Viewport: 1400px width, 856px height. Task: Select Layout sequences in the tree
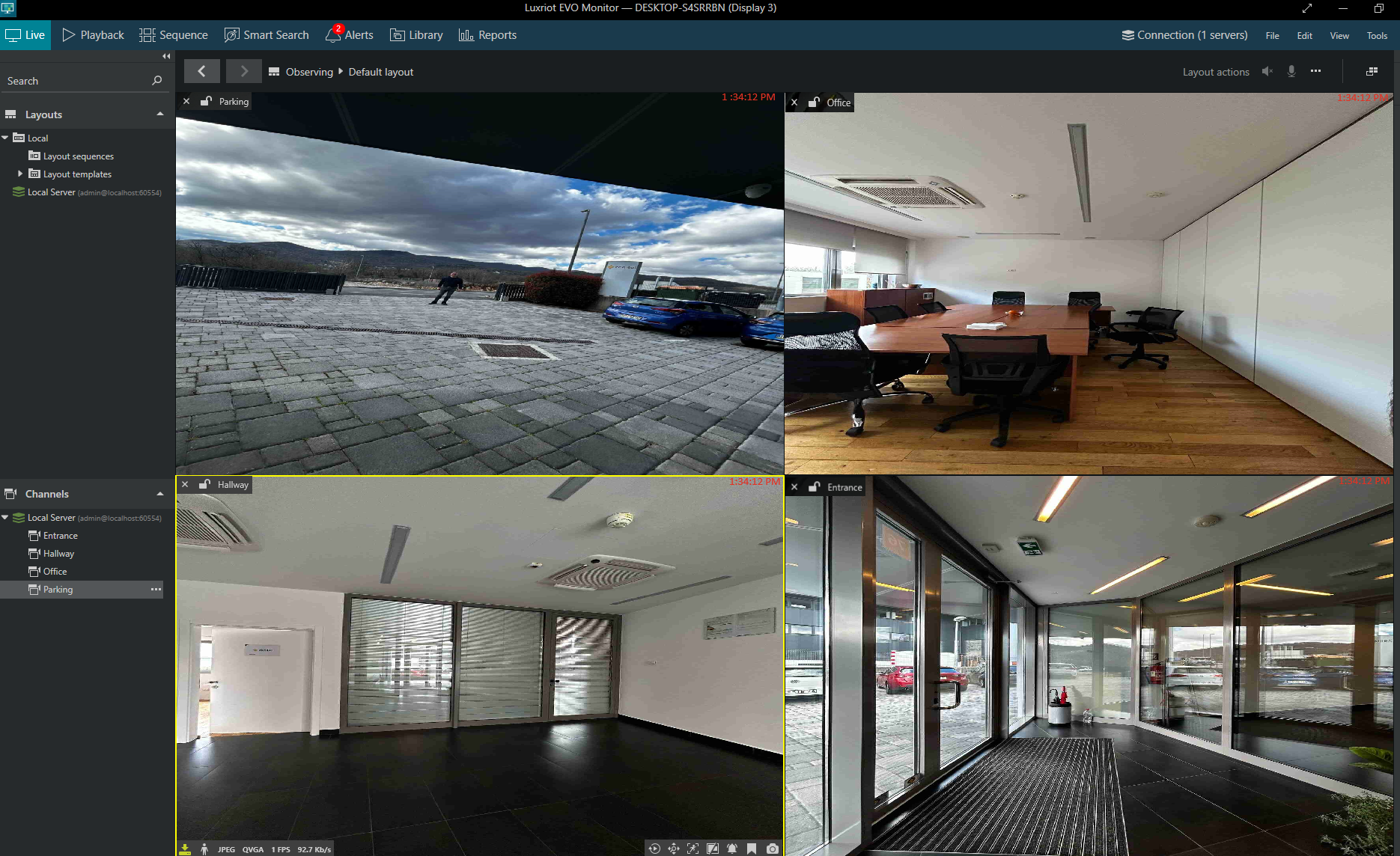pos(71,156)
